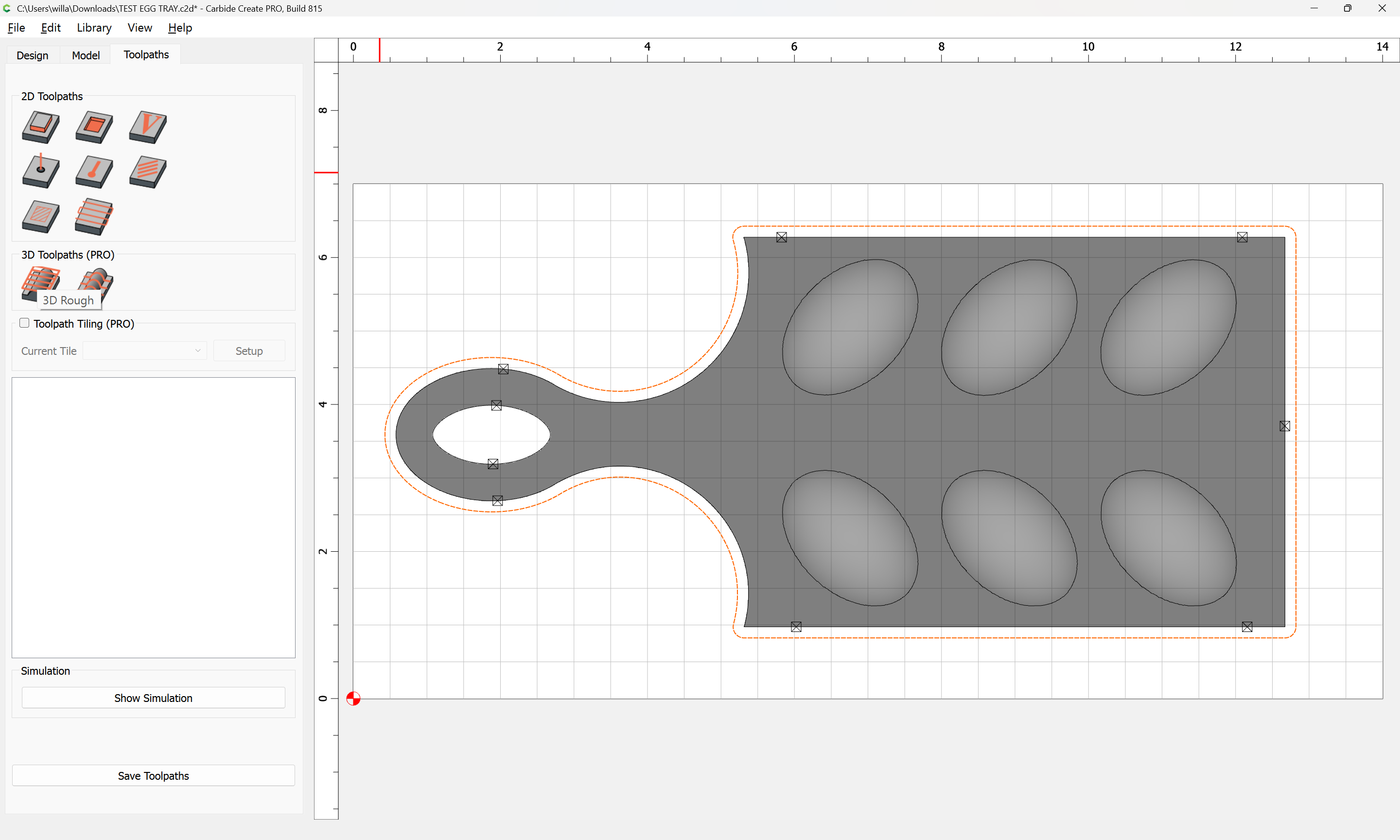Click the red origin zero marker
Screen dimensions: 1400x840
(x=353, y=699)
